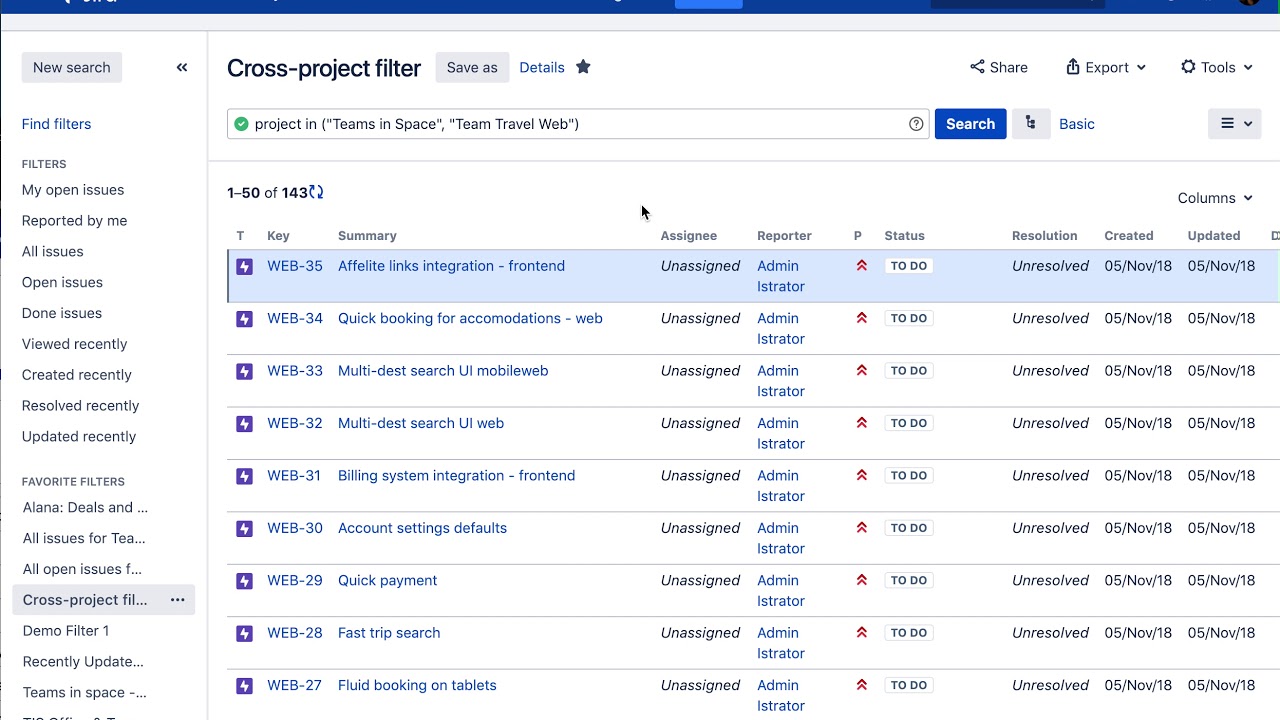Select Updated recently filter

79,437
